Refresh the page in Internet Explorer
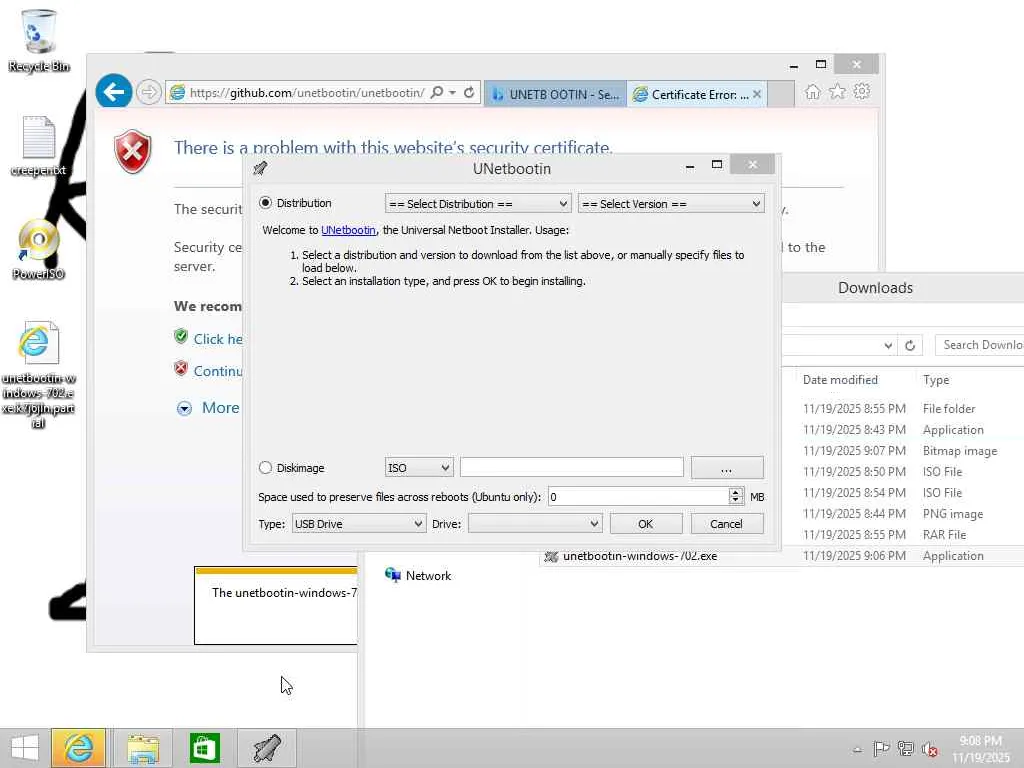 (469, 93)
